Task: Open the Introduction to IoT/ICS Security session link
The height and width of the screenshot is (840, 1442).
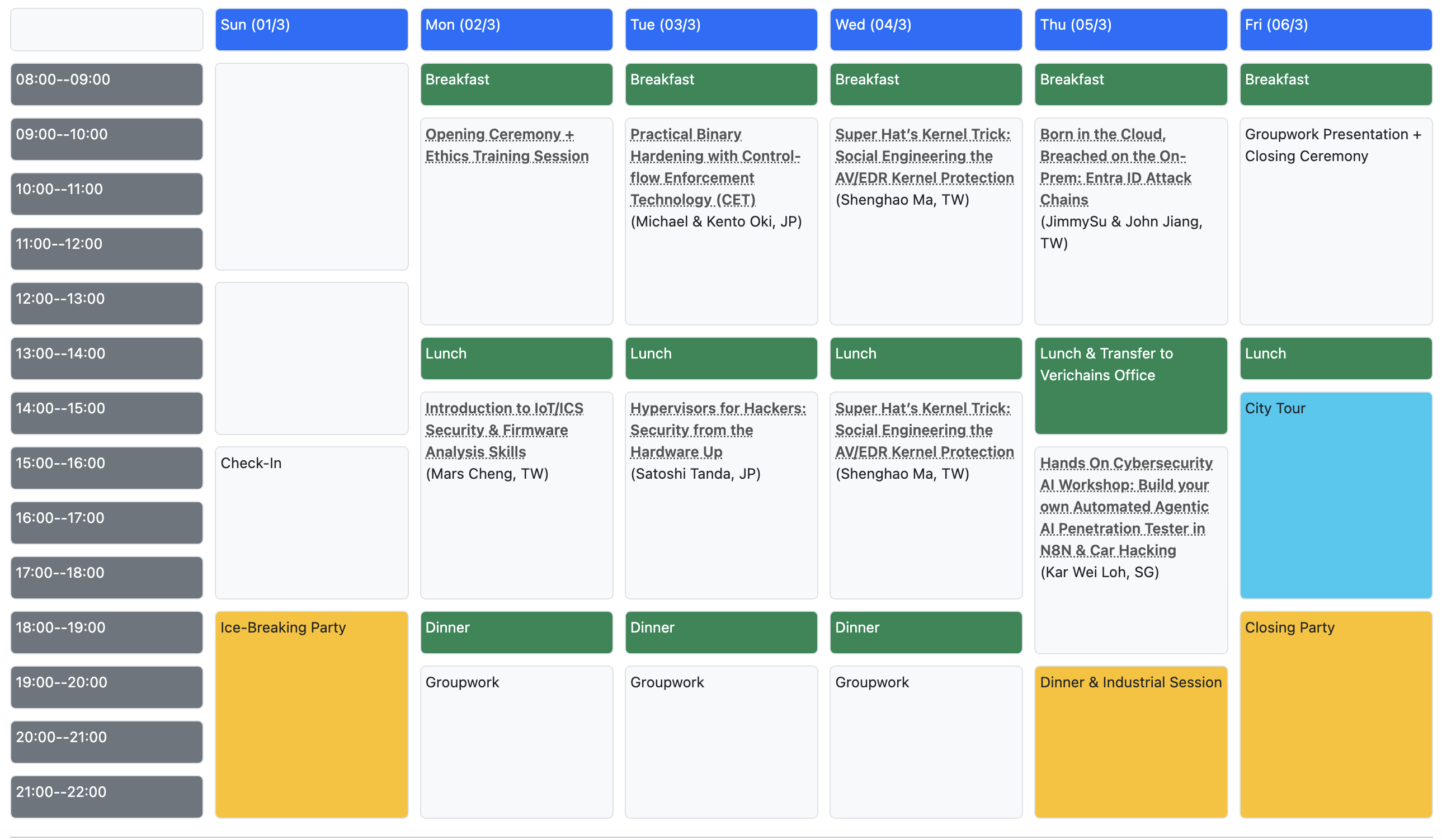Action: (503, 430)
